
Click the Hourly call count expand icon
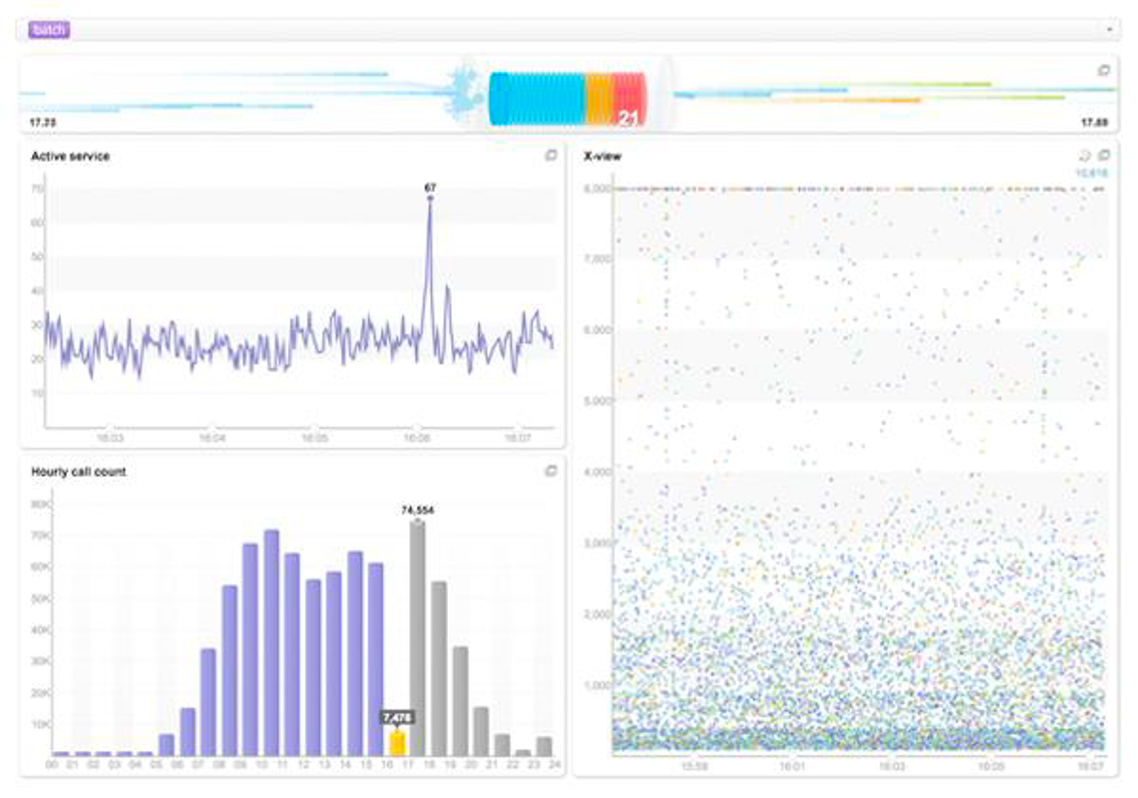click(x=551, y=471)
